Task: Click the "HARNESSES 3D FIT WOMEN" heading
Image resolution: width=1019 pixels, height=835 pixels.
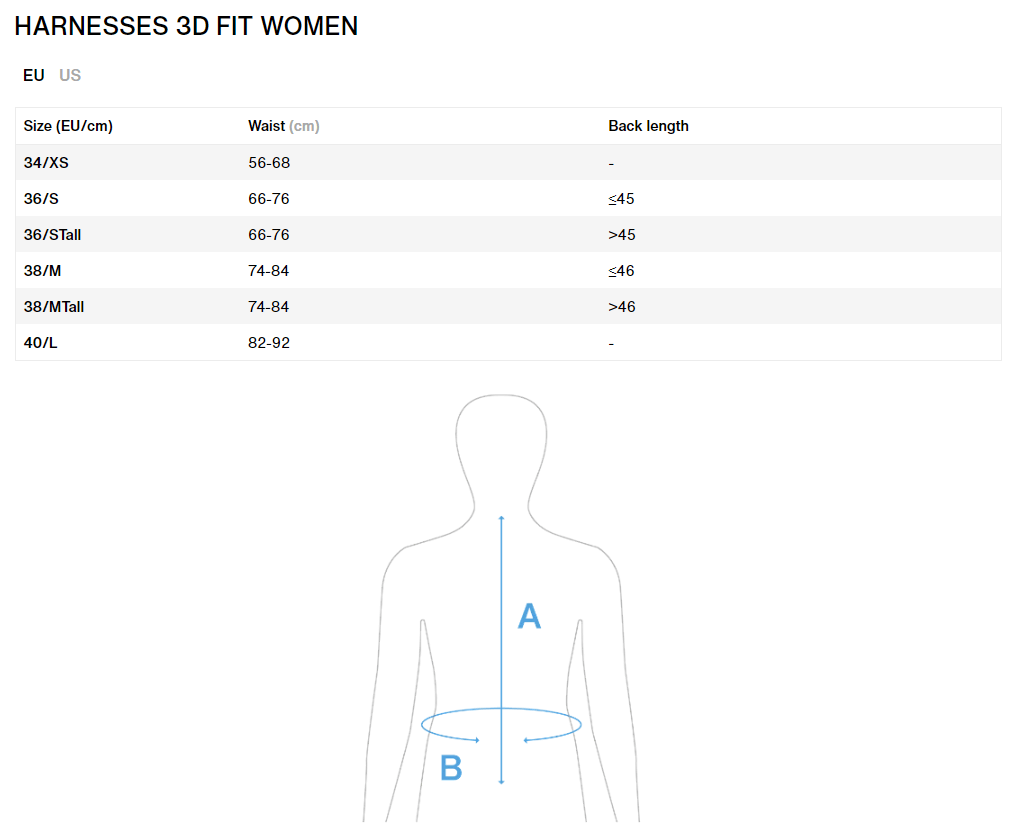Action: point(186,26)
